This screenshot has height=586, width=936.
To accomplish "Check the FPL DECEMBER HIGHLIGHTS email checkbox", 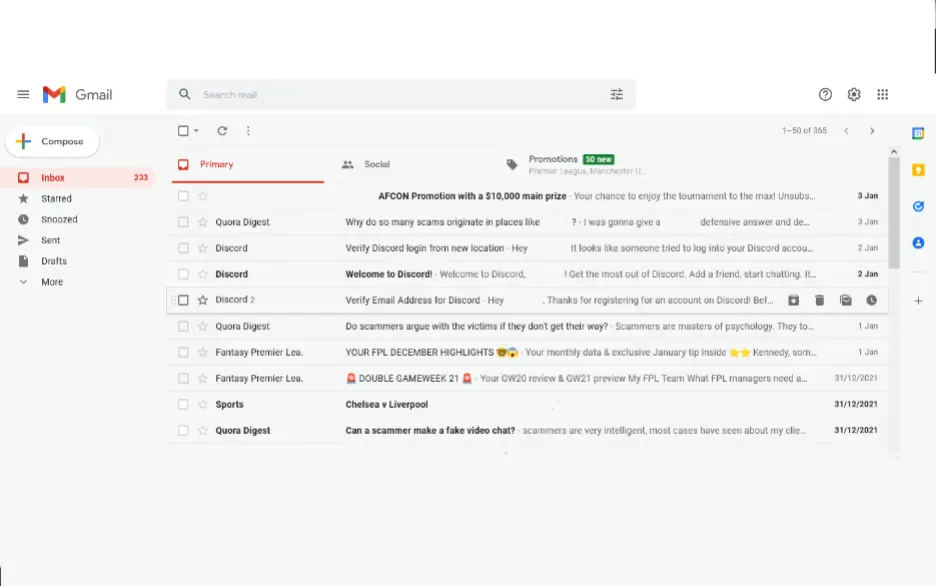I will [183, 352].
